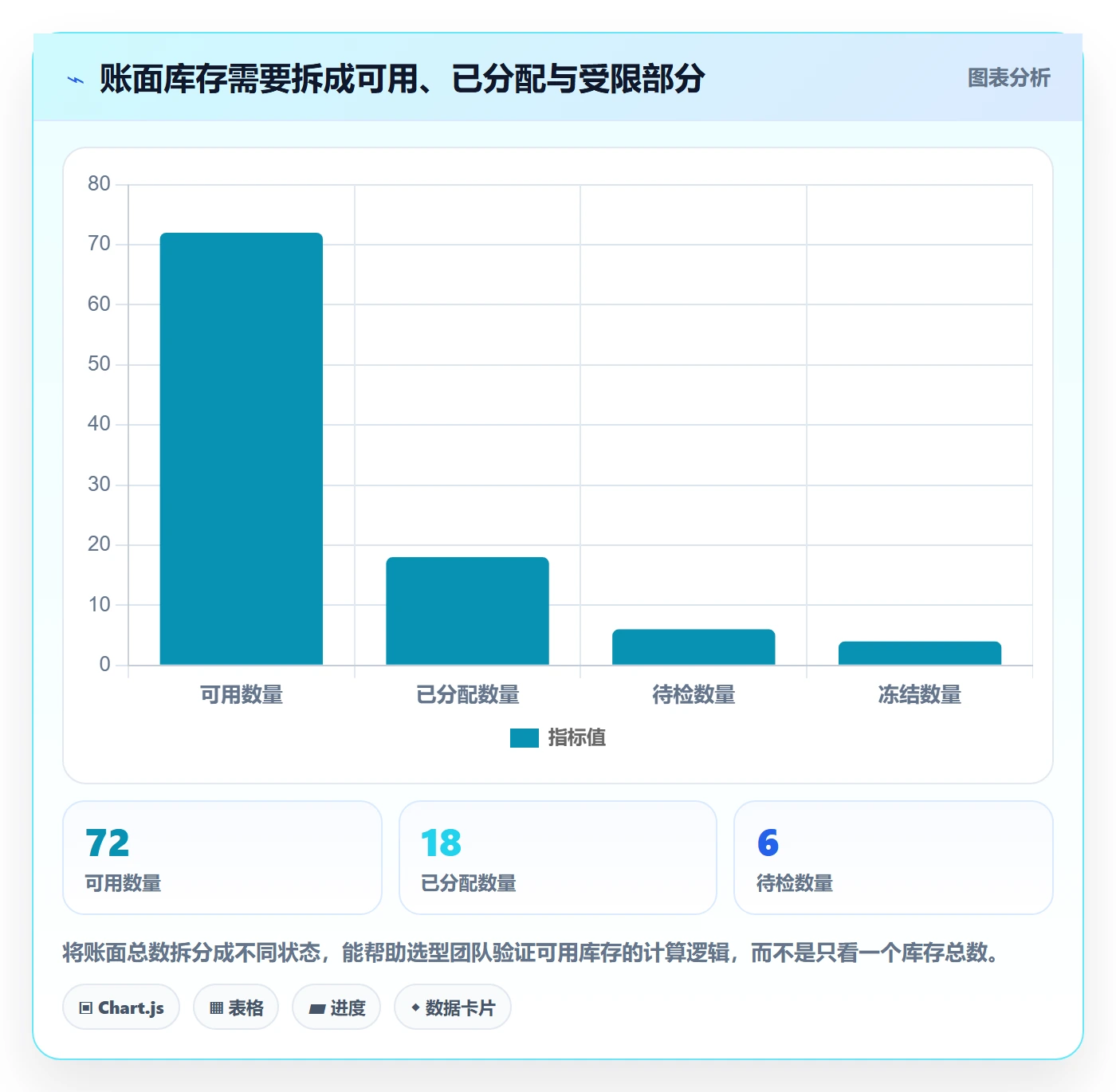Click the 待检数量 x-axis label
This screenshot has width=1116, height=1092.
[694, 695]
